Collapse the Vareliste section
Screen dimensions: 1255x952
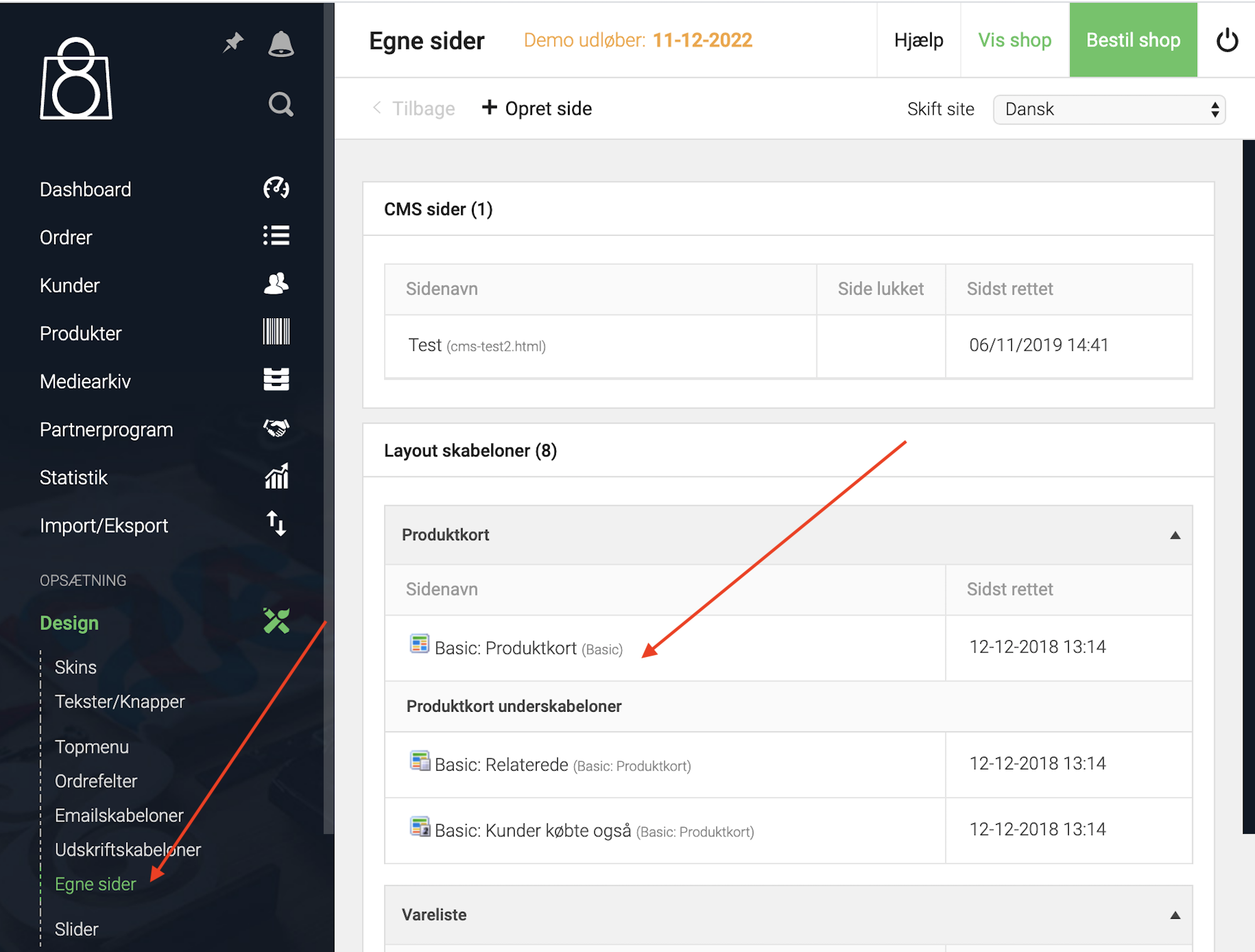point(1175,916)
